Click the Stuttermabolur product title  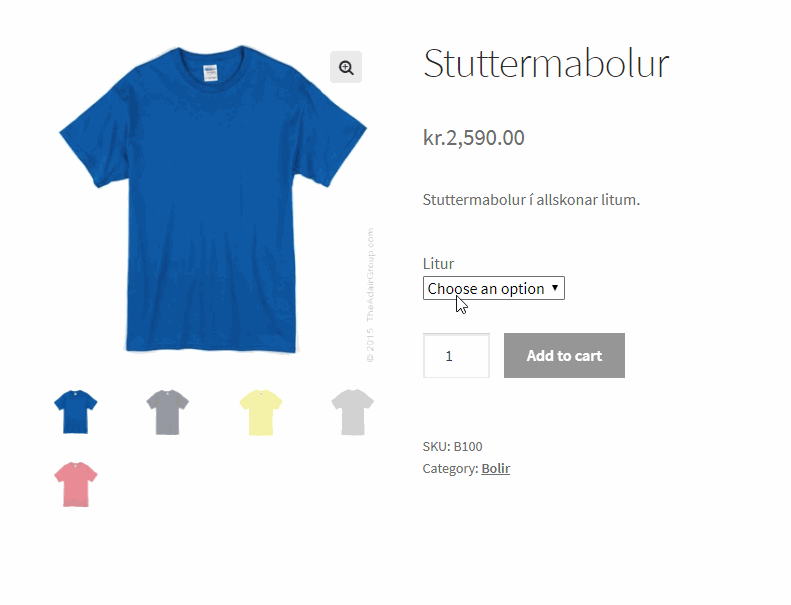546,64
